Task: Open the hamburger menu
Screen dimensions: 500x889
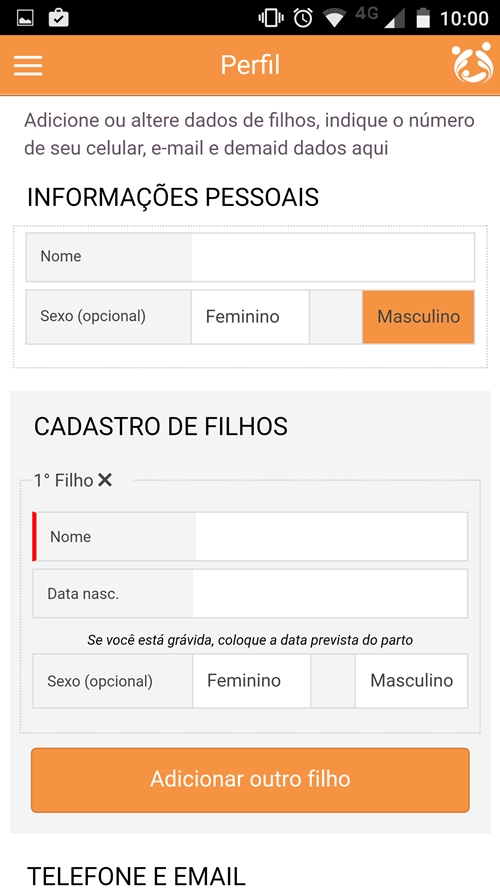Action: click(28, 65)
